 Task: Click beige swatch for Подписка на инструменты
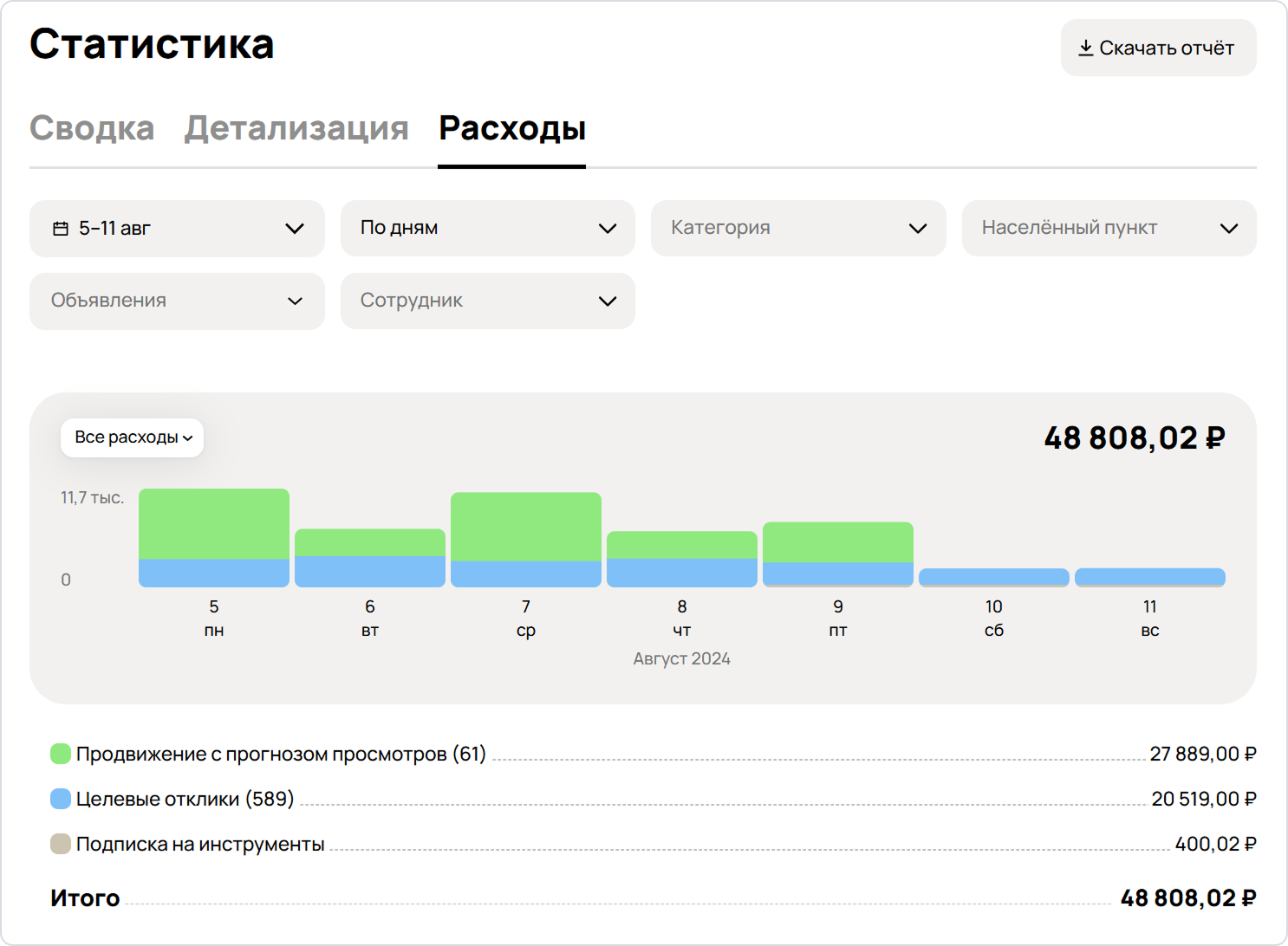coord(61,844)
